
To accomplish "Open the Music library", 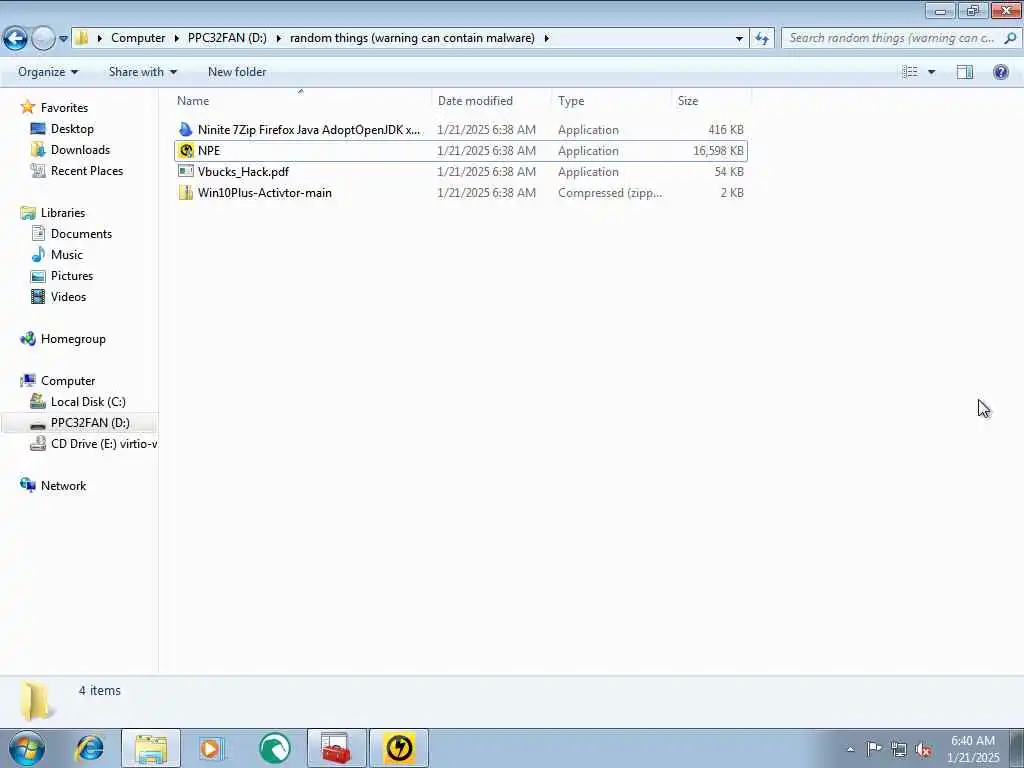I will click(67, 255).
